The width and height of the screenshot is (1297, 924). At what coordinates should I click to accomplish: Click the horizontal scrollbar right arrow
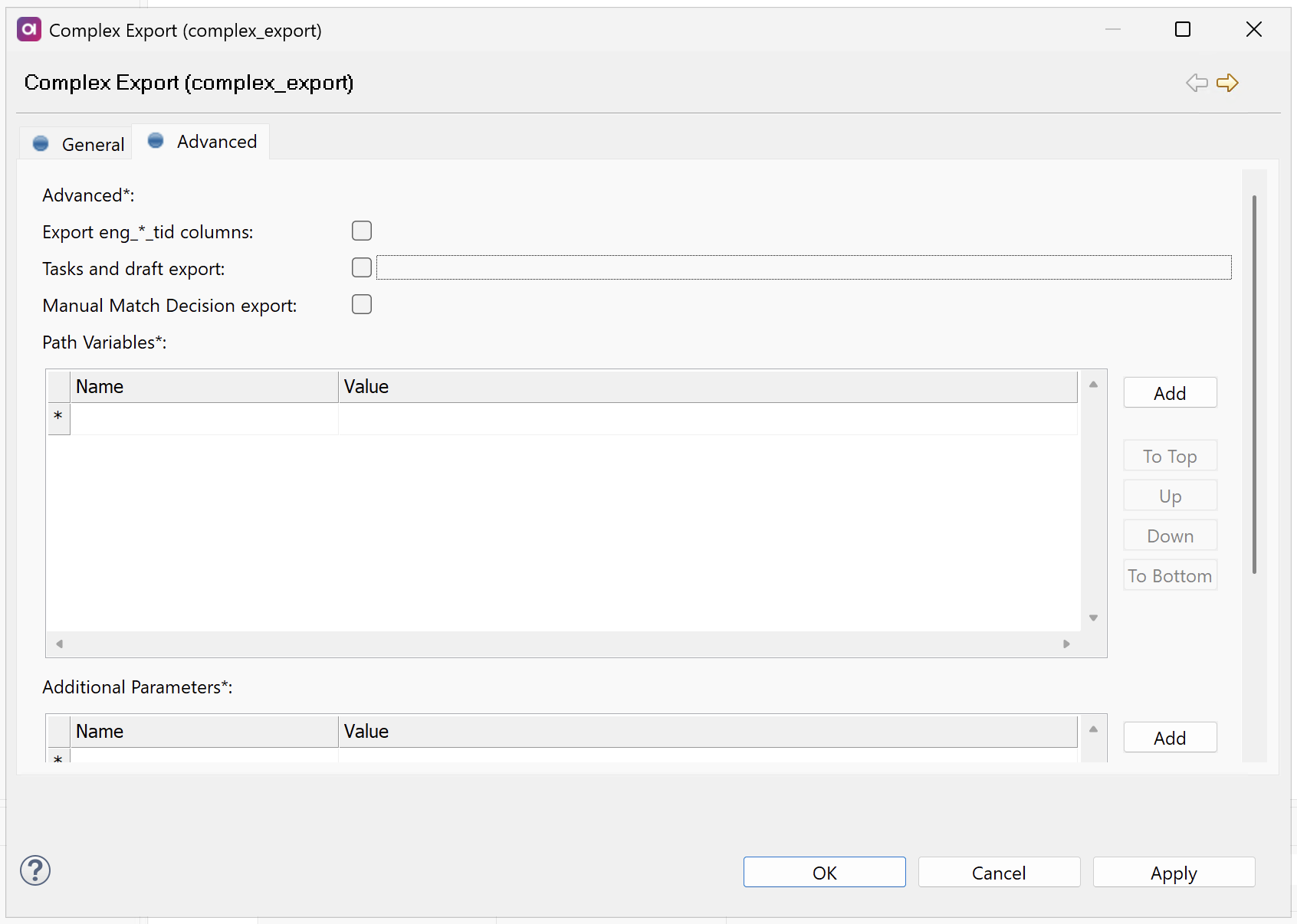pyautogui.click(x=1066, y=644)
